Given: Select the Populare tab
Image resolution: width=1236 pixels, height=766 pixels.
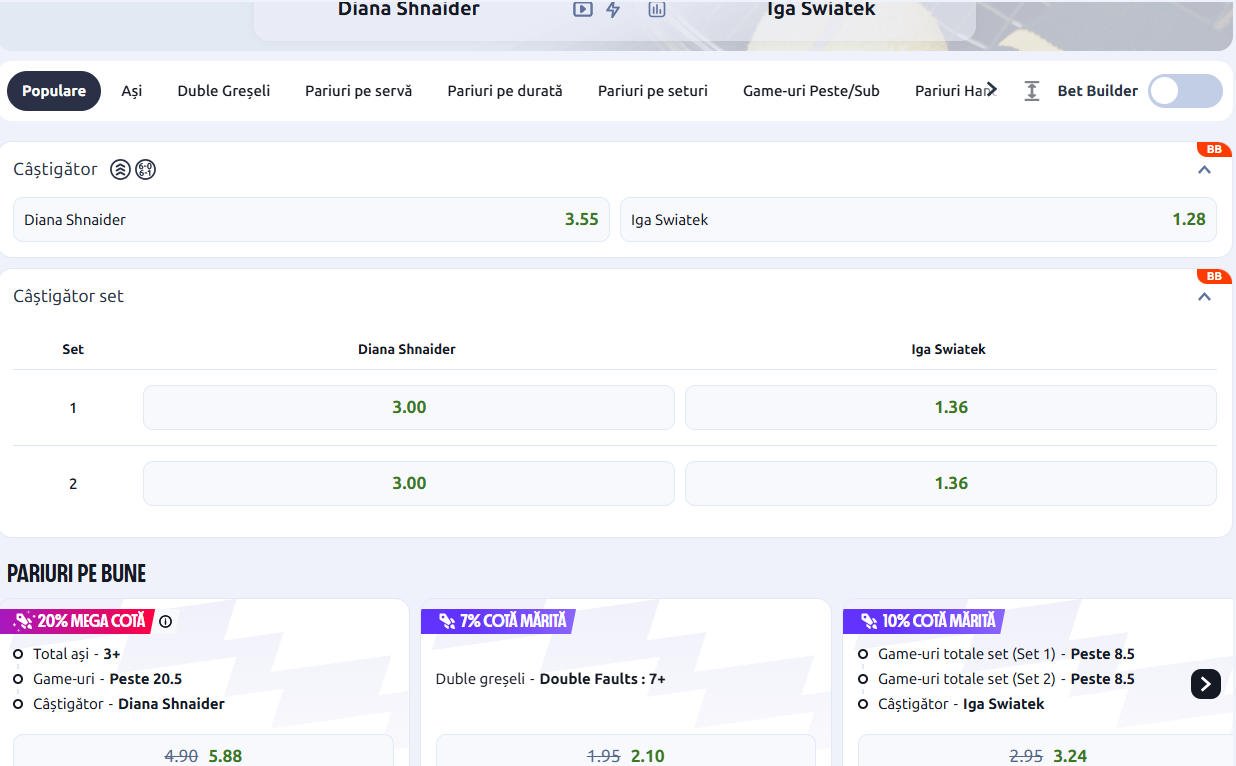Looking at the screenshot, I should pos(54,91).
